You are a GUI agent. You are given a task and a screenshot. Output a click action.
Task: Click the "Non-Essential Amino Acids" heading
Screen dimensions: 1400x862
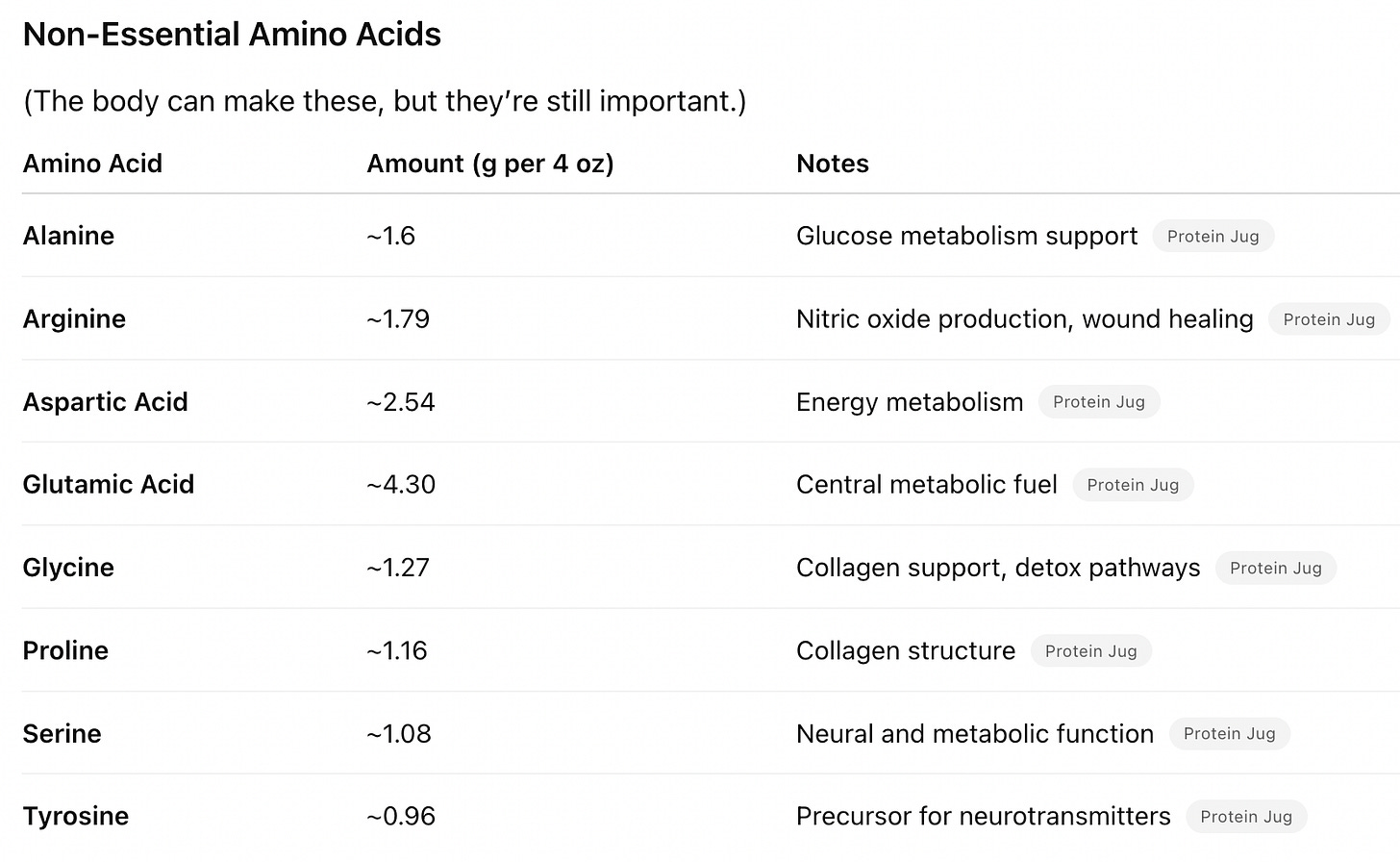coord(232,35)
